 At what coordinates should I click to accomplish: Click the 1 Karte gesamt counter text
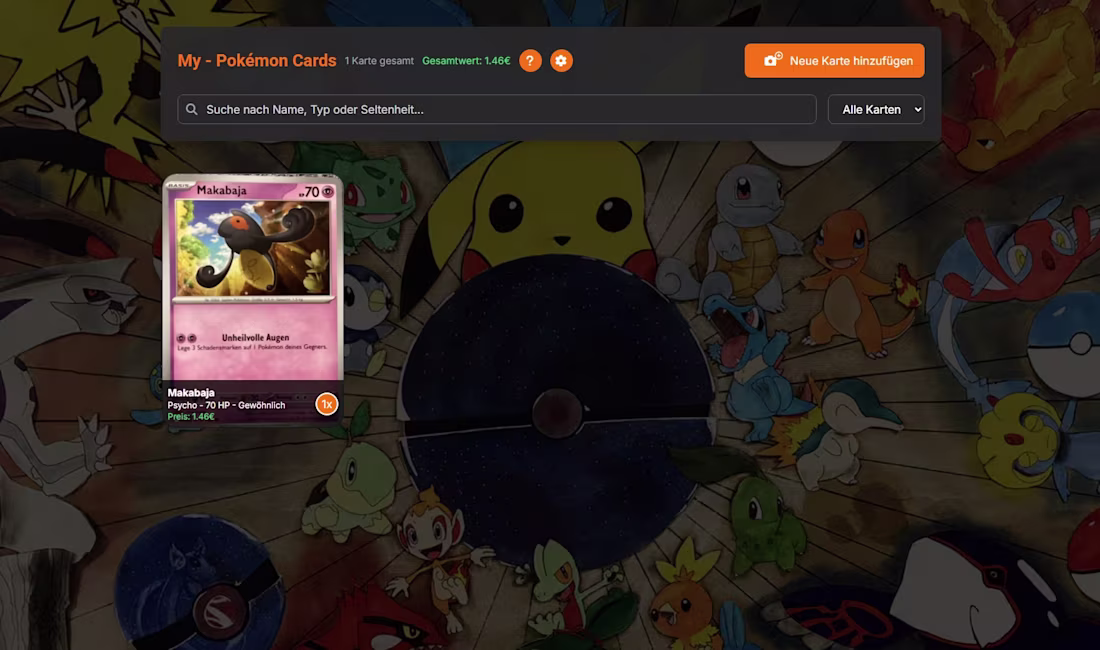click(379, 60)
